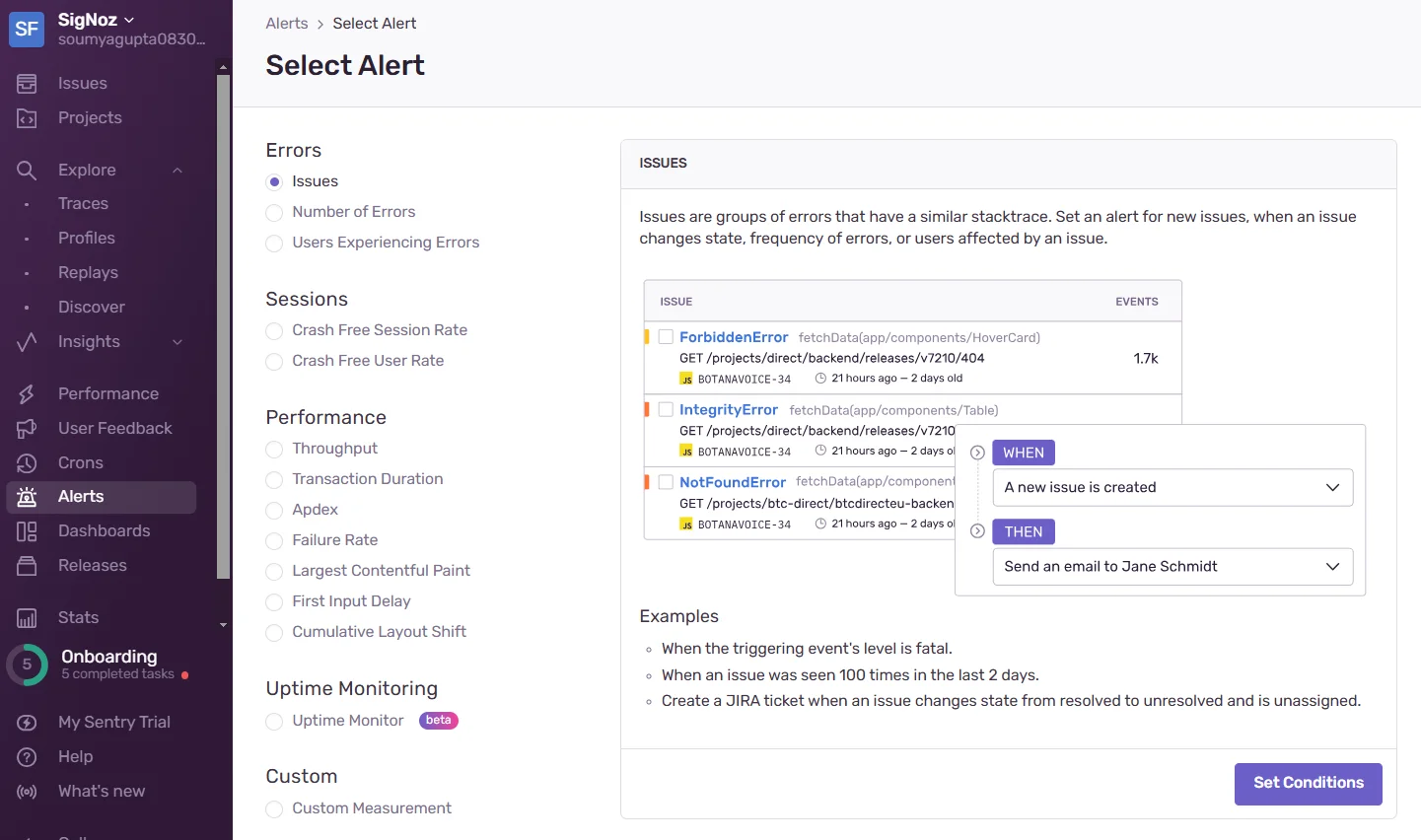Image resolution: width=1421 pixels, height=840 pixels.
Task: Expand 'Send an email to Jane Schmidt' dropdown
Action: click(x=1172, y=567)
